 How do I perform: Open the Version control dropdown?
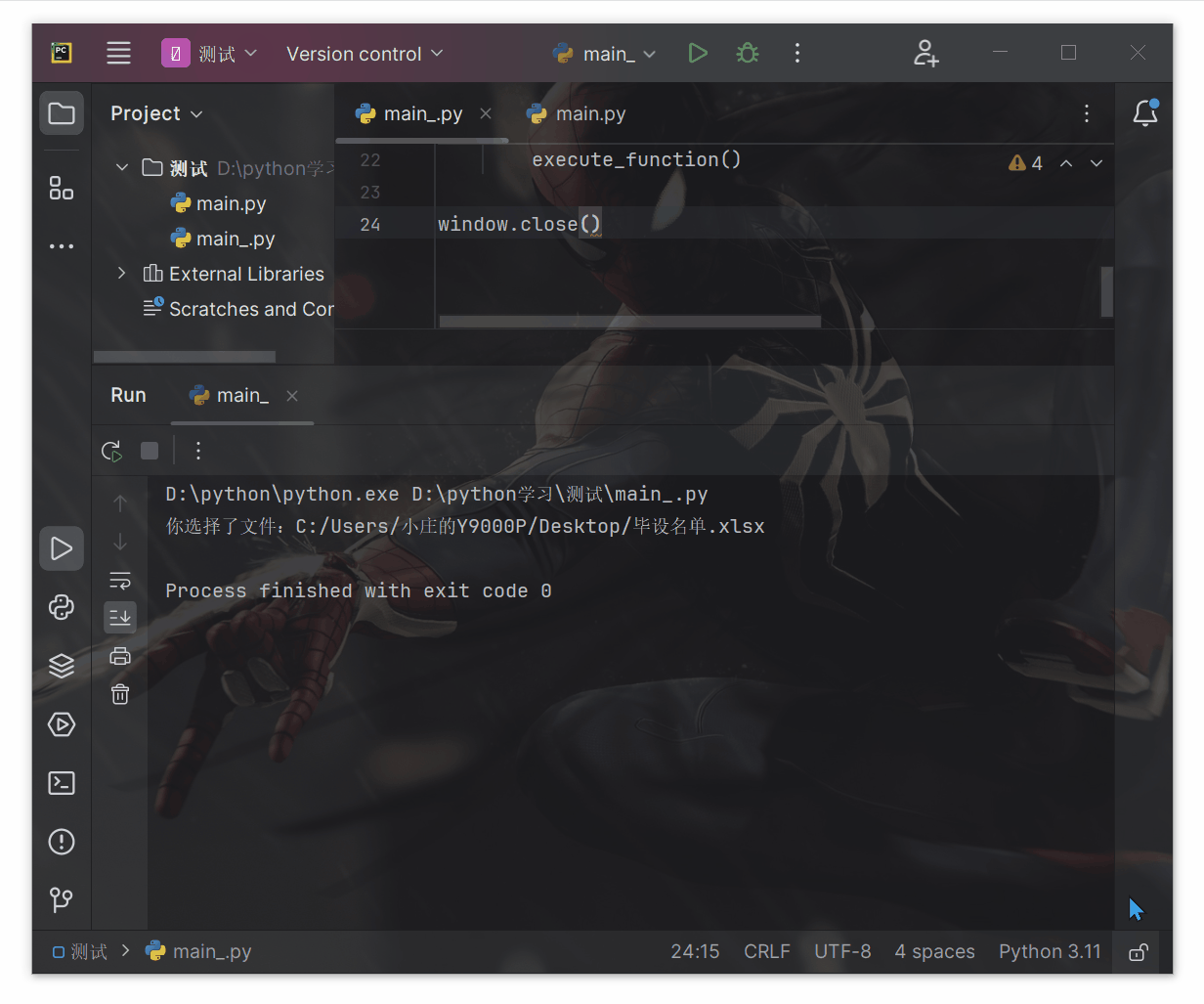tap(365, 54)
